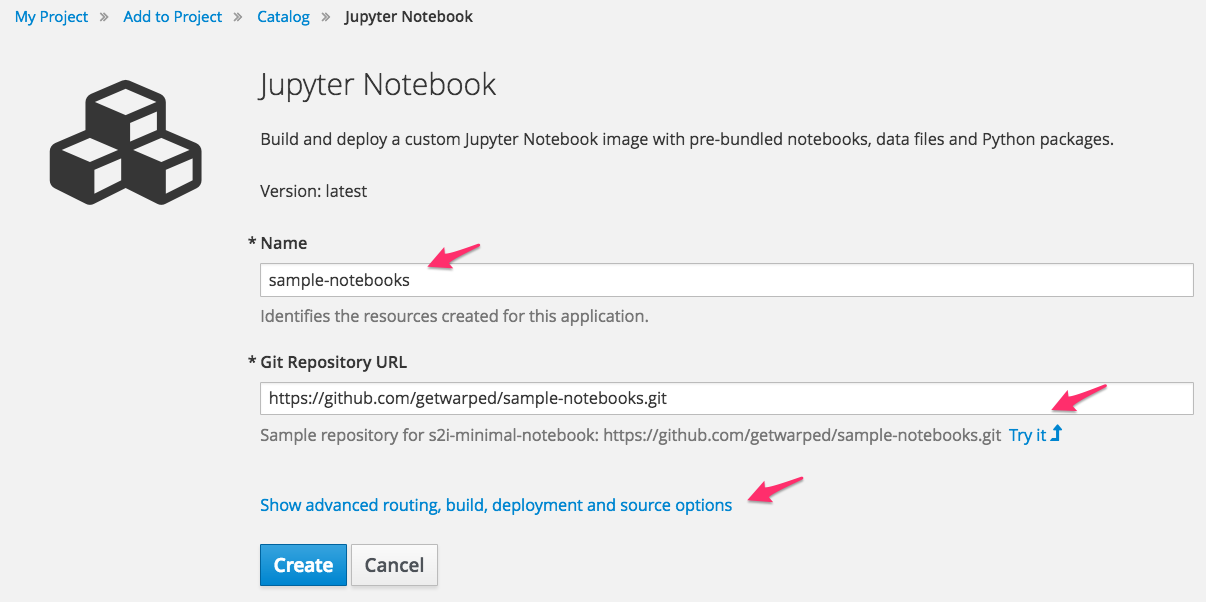Navigate back to the Catalog breadcrumb
1206x602 pixels.
[x=283, y=17]
